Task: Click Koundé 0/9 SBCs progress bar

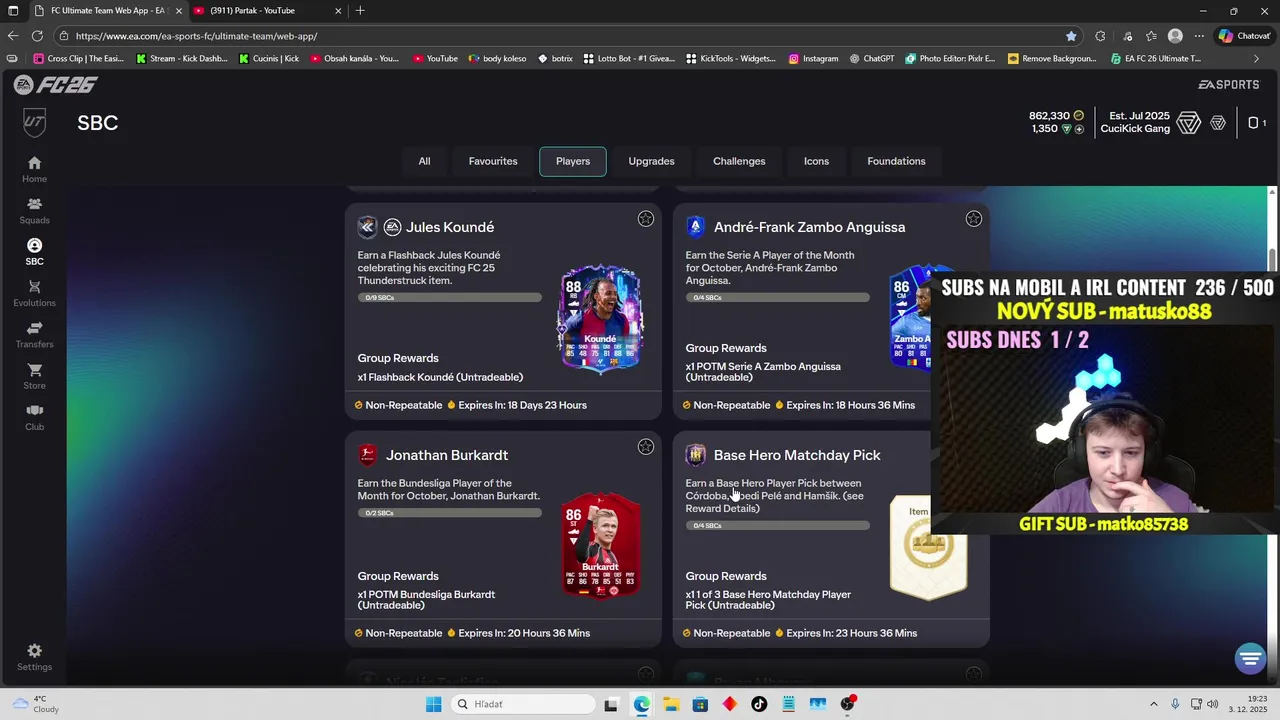Action: 450,298
